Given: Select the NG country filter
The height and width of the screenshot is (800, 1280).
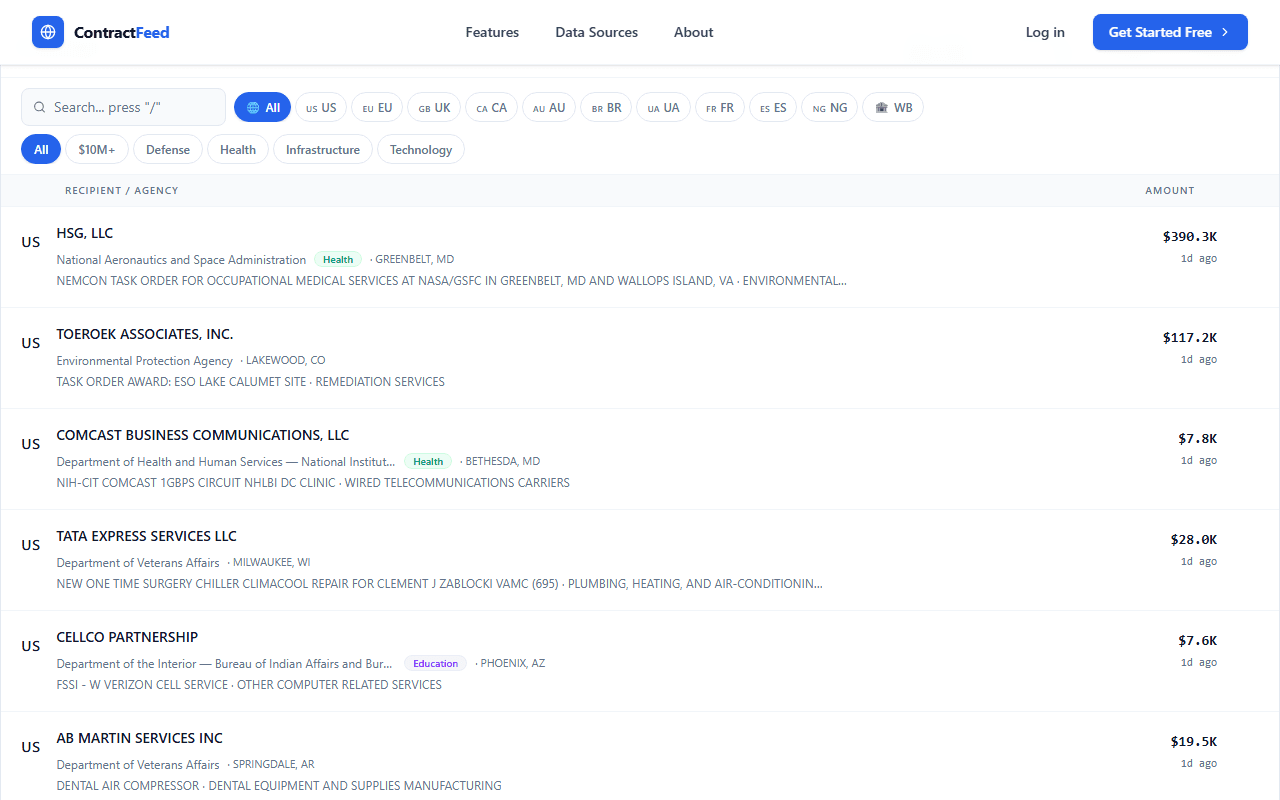Looking at the screenshot, I should (830, 107).
